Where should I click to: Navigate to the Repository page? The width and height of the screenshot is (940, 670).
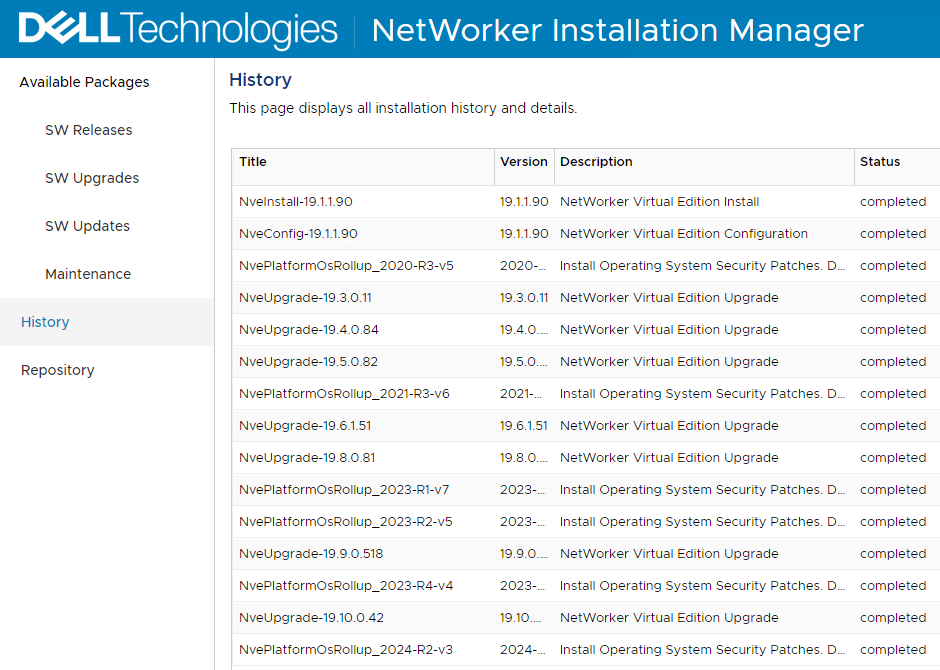(x=57, y=370)
